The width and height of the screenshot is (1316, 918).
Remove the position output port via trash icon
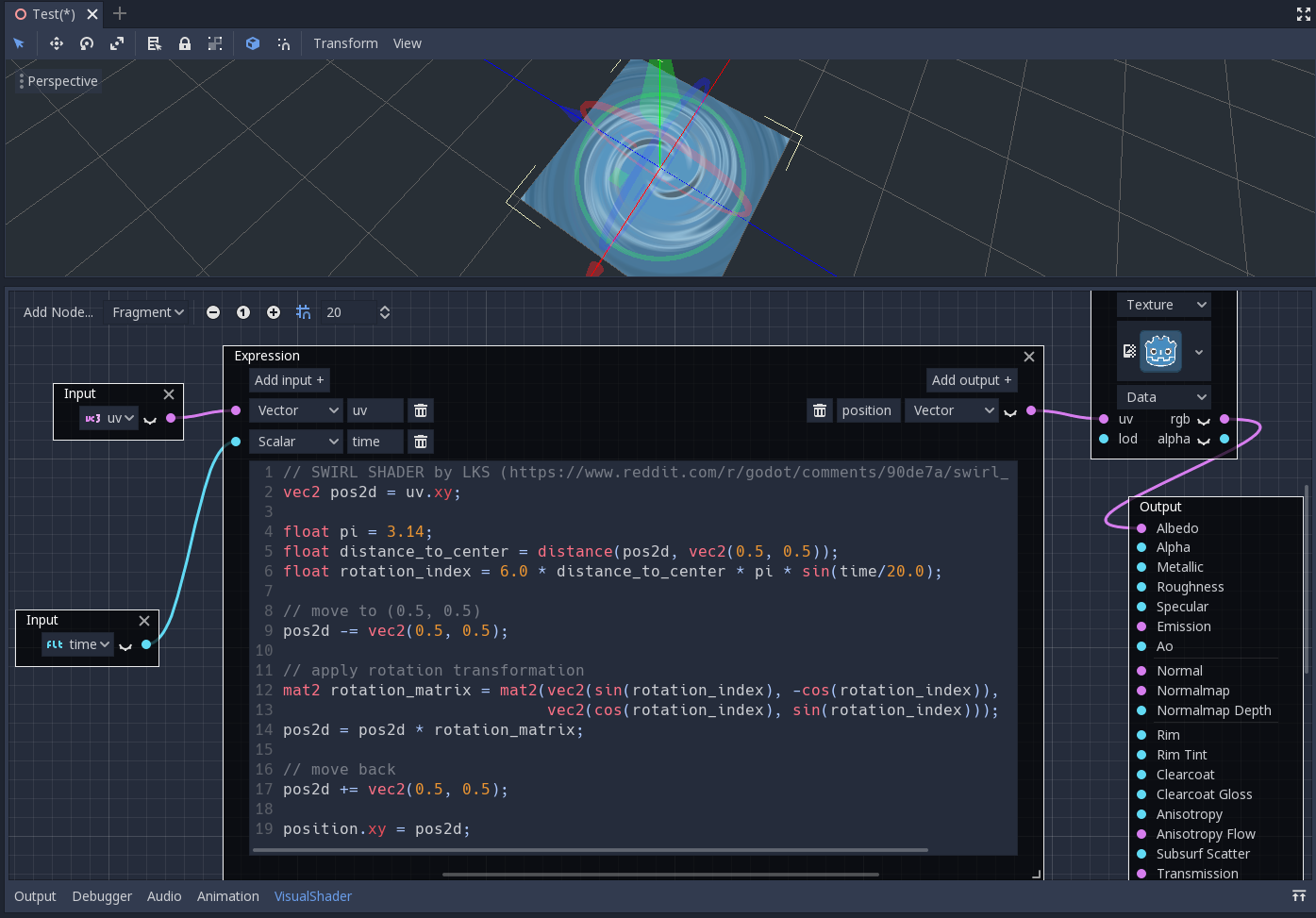coord(820,410)
